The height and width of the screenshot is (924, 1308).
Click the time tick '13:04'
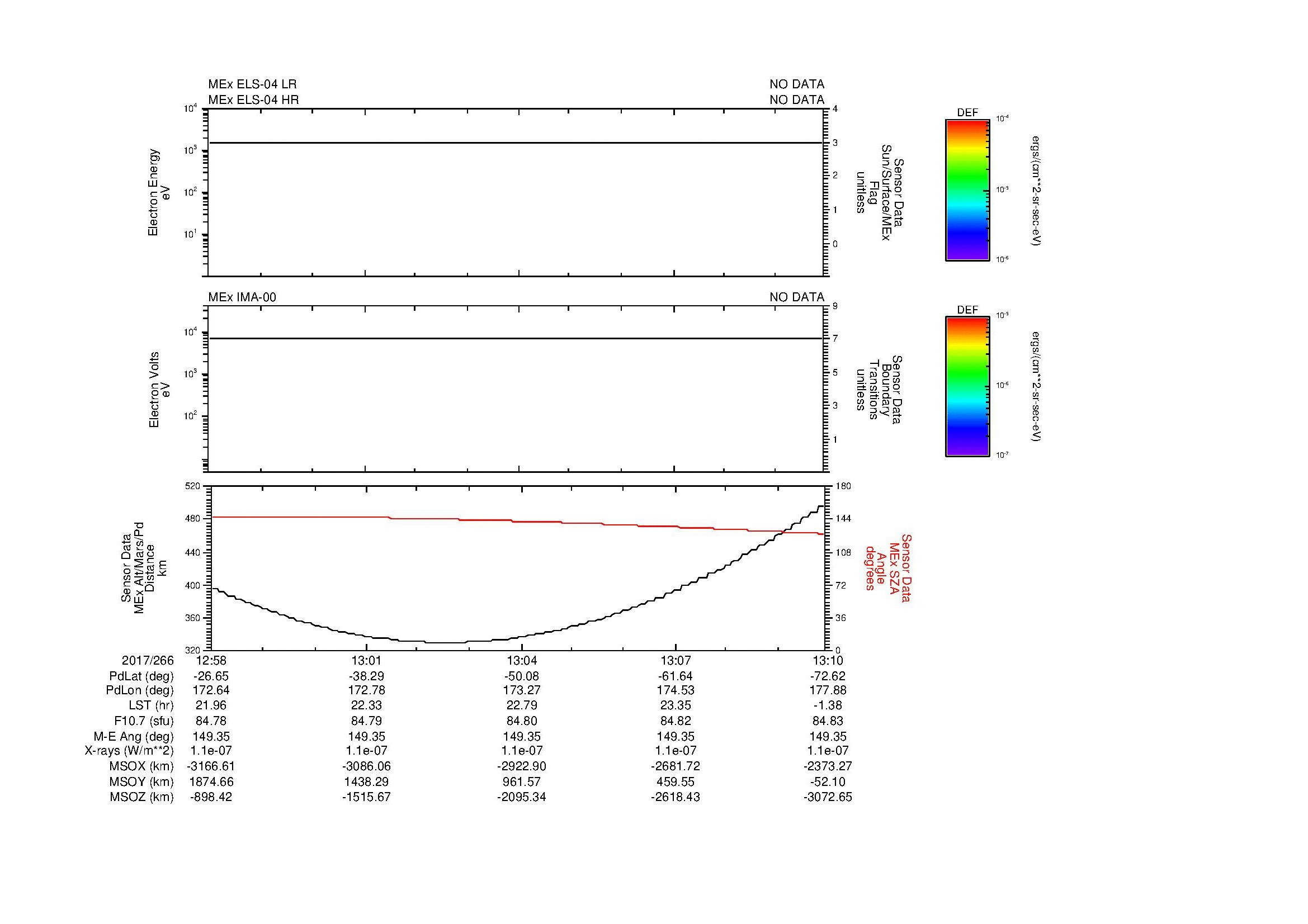[x=521, y=660]
